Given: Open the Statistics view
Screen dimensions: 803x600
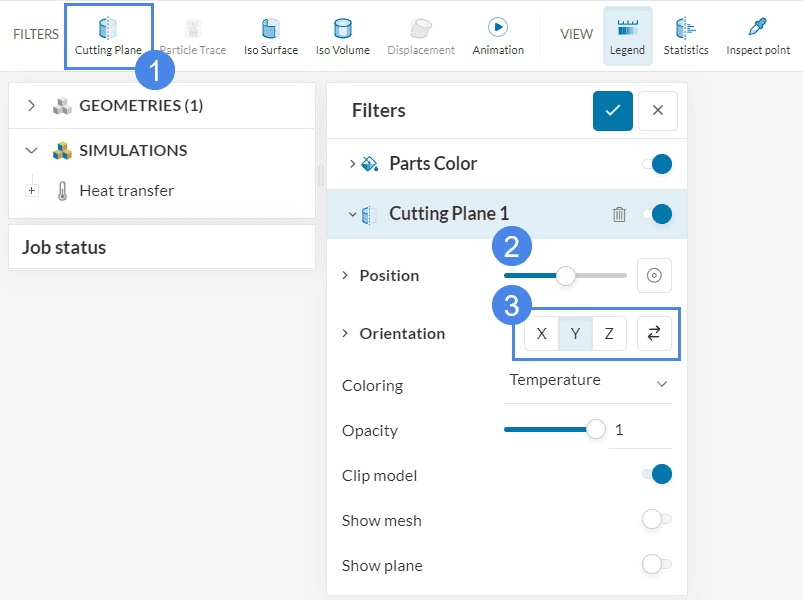Looking at the screenshot, I should [686, 35].
